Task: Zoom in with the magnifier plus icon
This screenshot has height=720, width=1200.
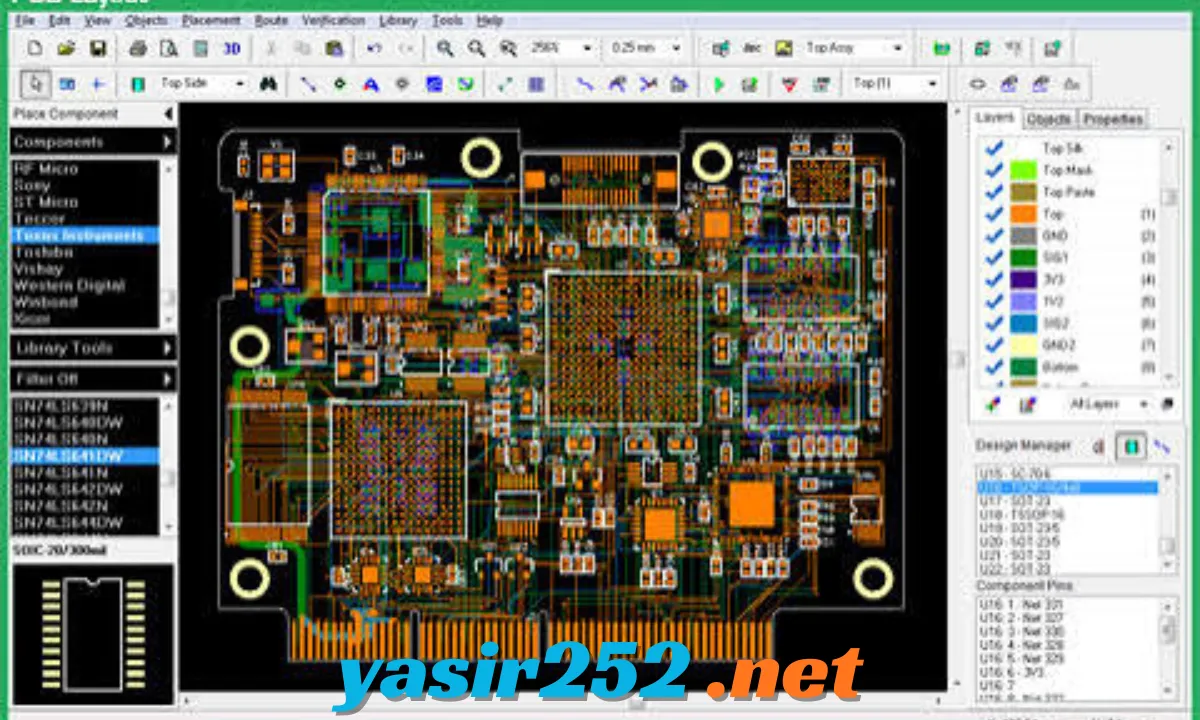Action: coord(445,48)
